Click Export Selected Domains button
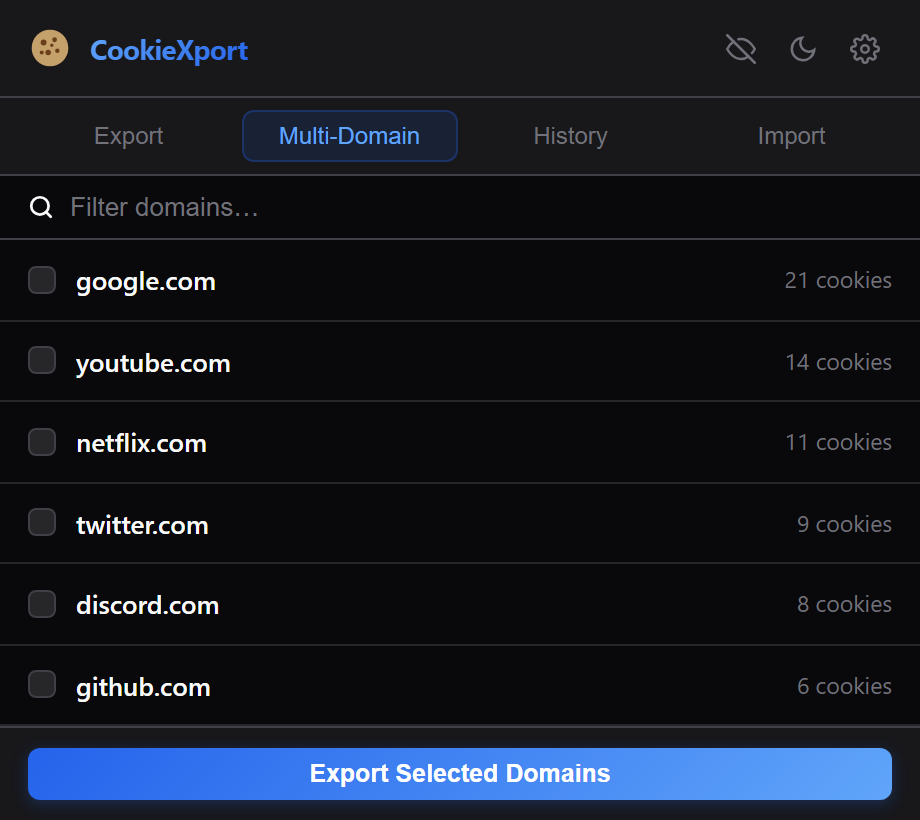The width and height of the screenshot is (920, 820). pos(460,774)
